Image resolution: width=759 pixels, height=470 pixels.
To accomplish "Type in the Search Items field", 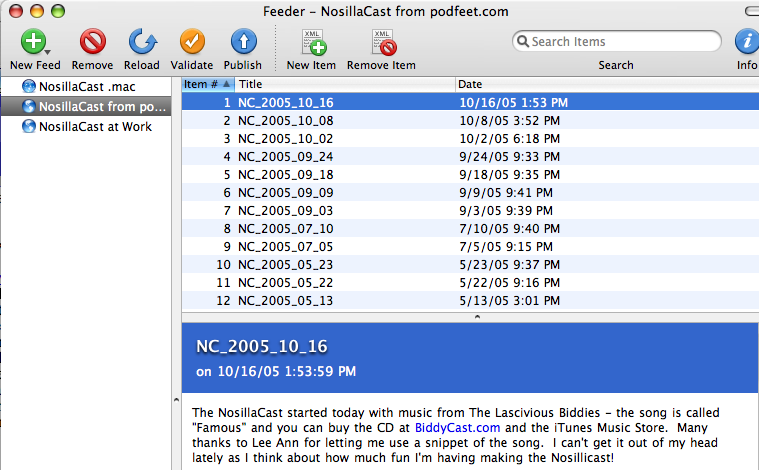I will pyautogui.click(x=620, y=42).
